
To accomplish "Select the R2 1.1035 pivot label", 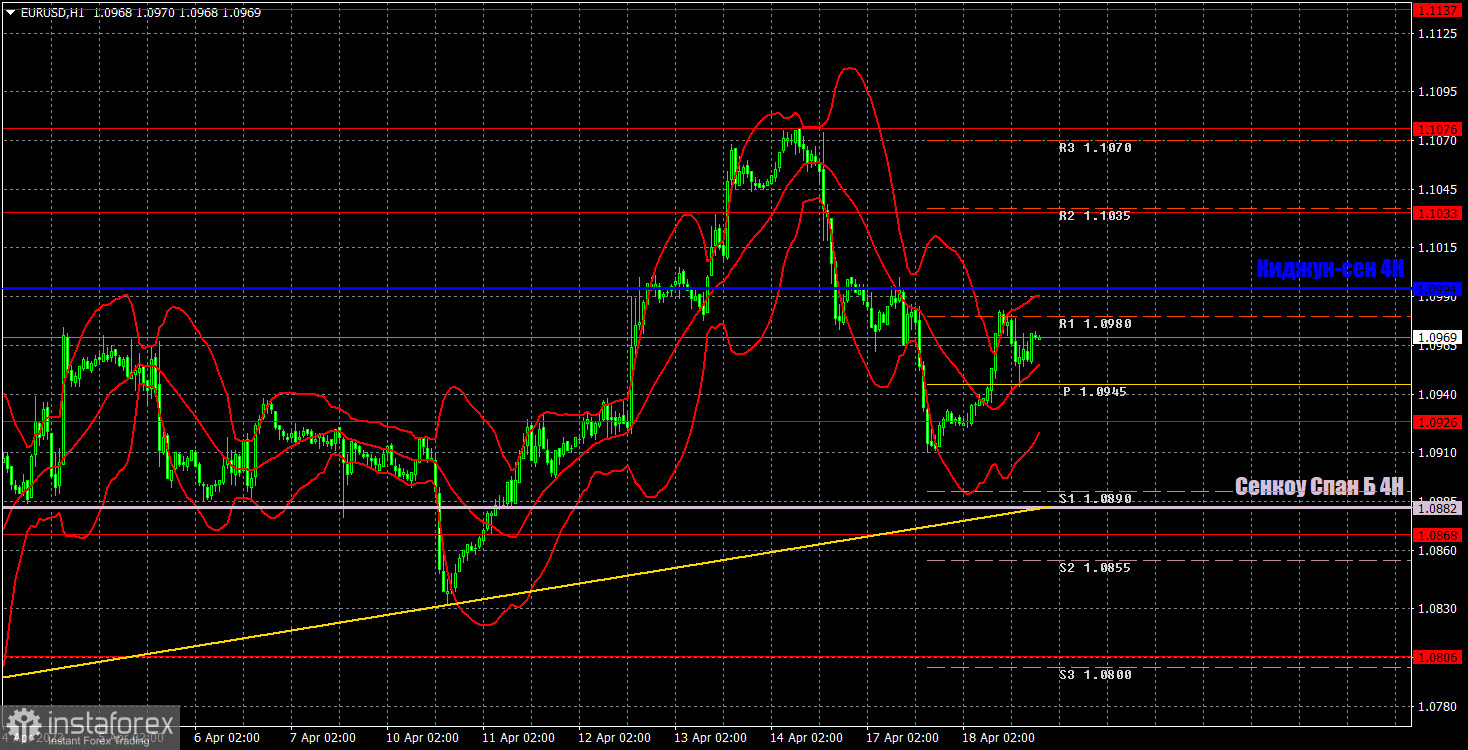I will coord(1095,216).
